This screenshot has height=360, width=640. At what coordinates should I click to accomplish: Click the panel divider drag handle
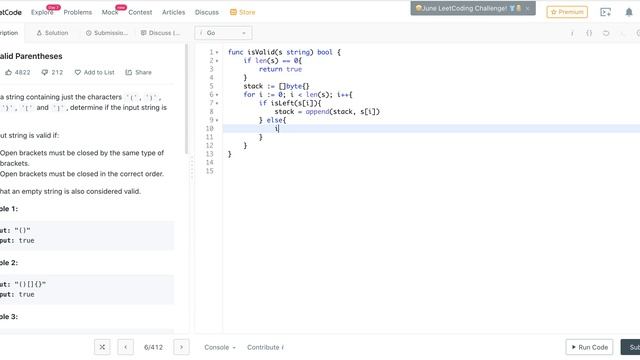(x=192, y=167)
